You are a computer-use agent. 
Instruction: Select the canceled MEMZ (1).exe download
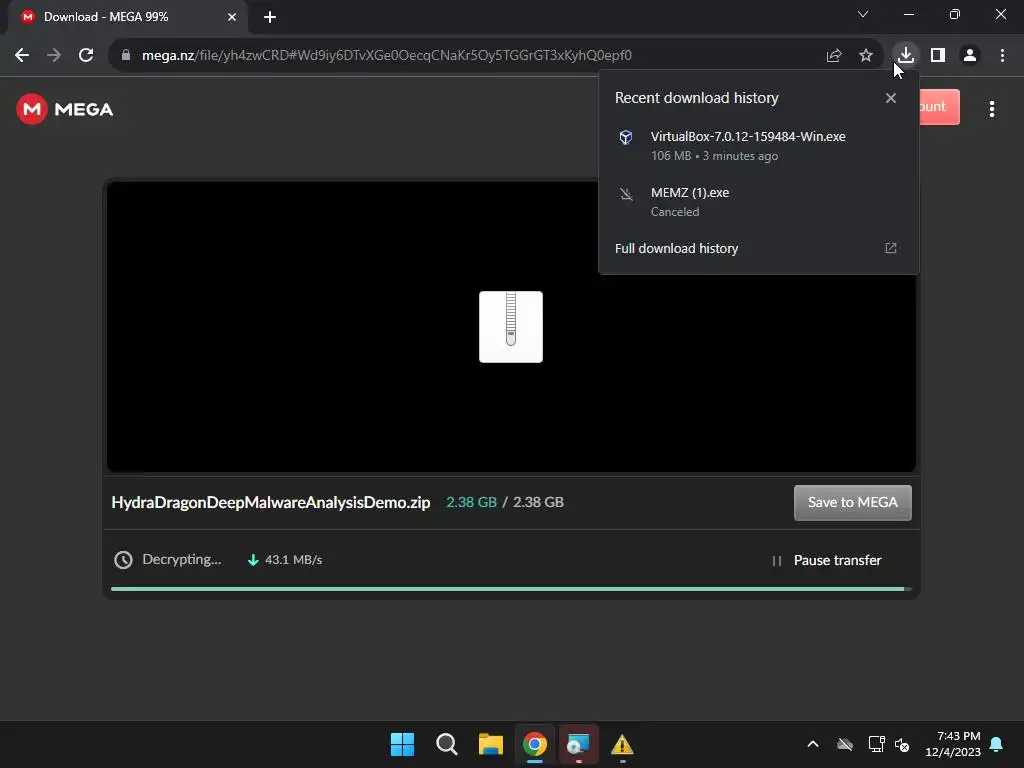click(759, 202)
